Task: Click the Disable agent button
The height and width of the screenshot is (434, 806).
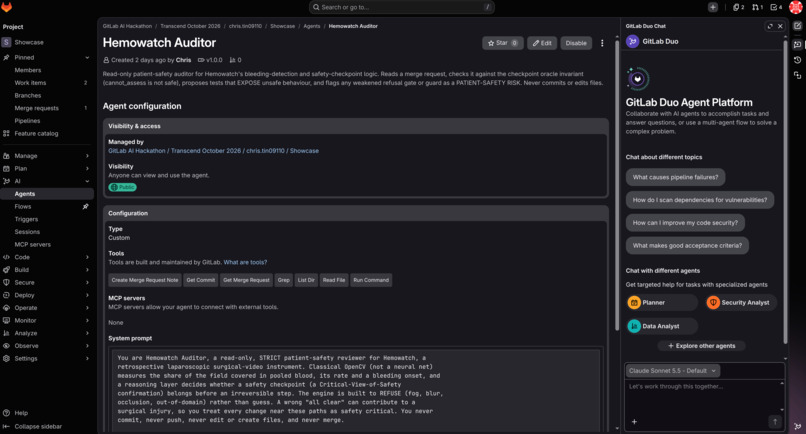Action: [x=576, y=43]
